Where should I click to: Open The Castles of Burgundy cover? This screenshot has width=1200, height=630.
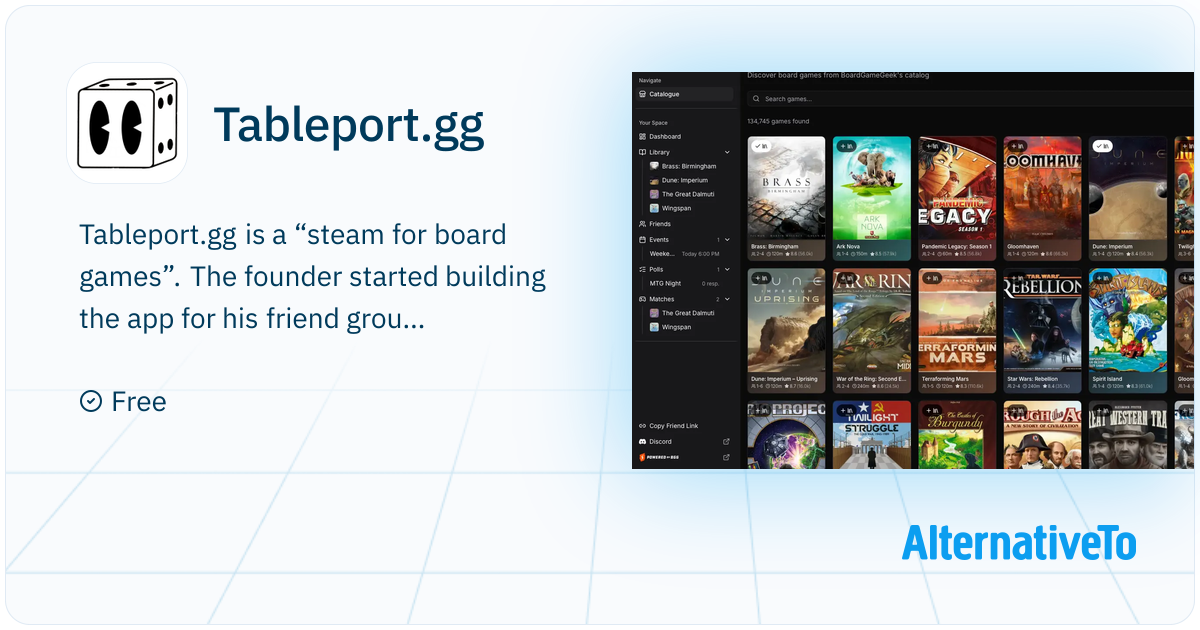click(957, 435)
